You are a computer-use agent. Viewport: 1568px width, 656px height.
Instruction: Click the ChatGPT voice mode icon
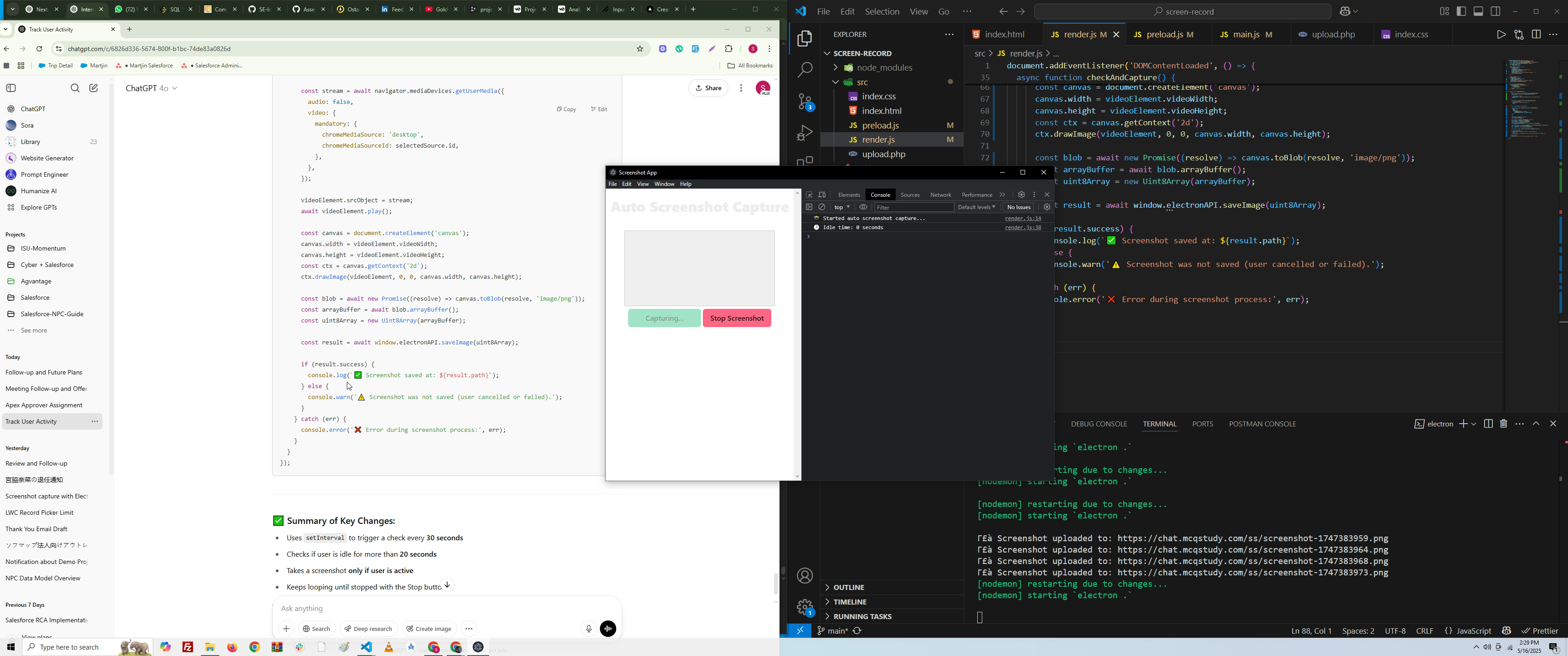point(608,629)
